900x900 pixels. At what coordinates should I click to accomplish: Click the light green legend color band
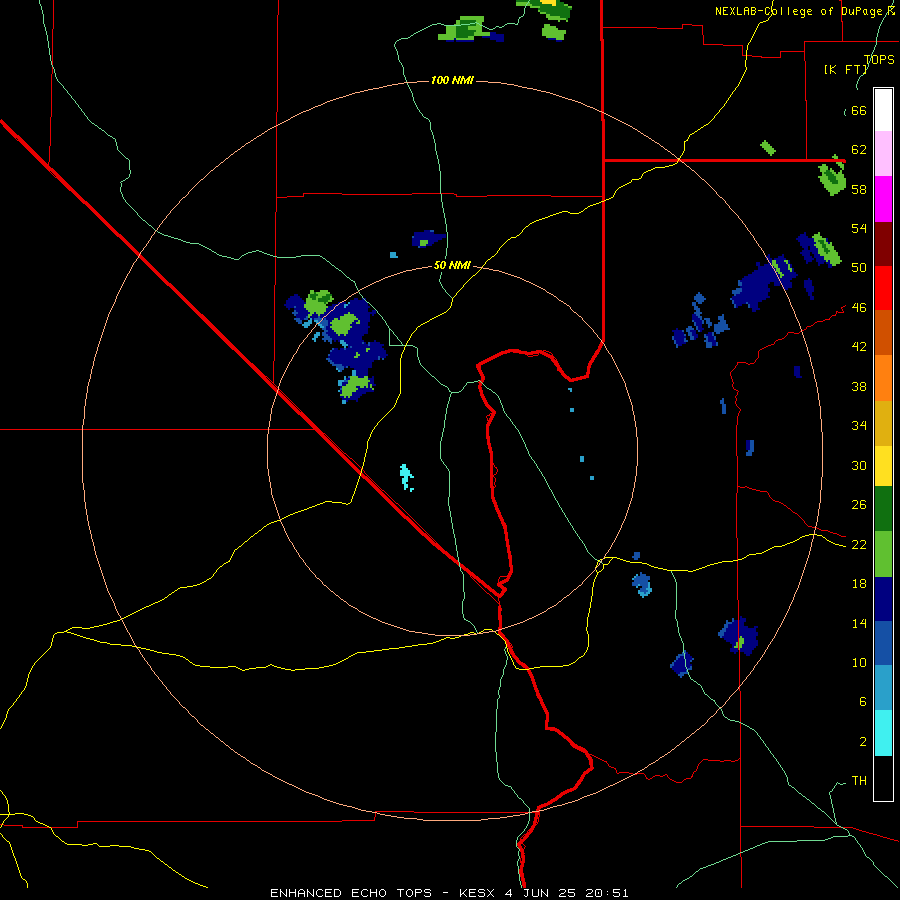tap(883, 554)
